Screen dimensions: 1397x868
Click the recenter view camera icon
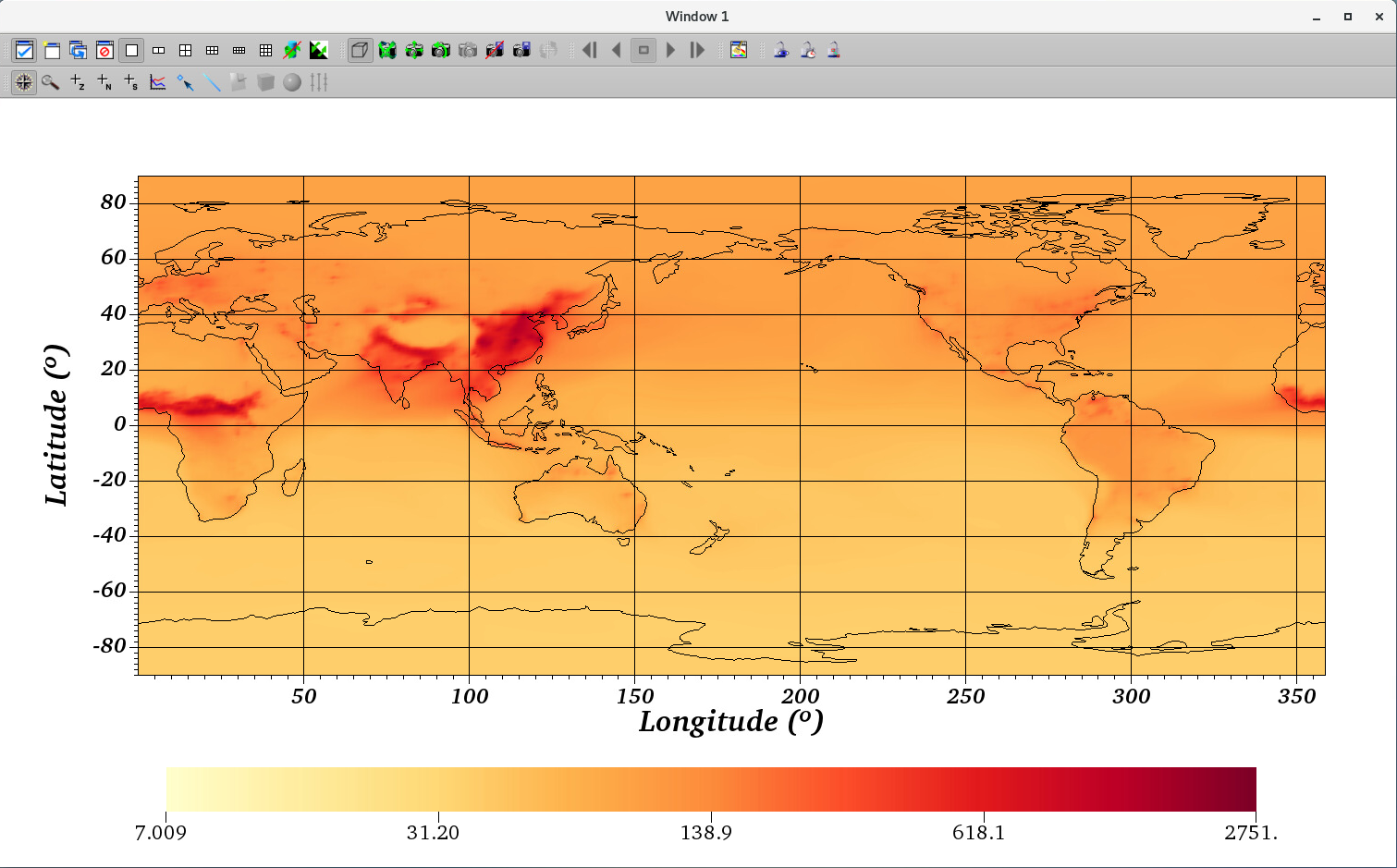(414, 50)
